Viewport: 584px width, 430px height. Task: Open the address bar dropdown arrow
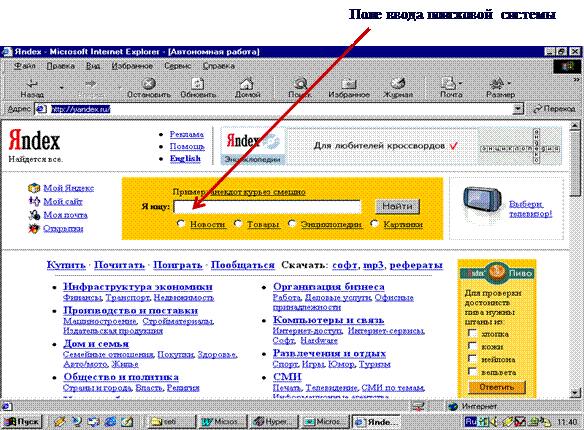tap(518, 109)
